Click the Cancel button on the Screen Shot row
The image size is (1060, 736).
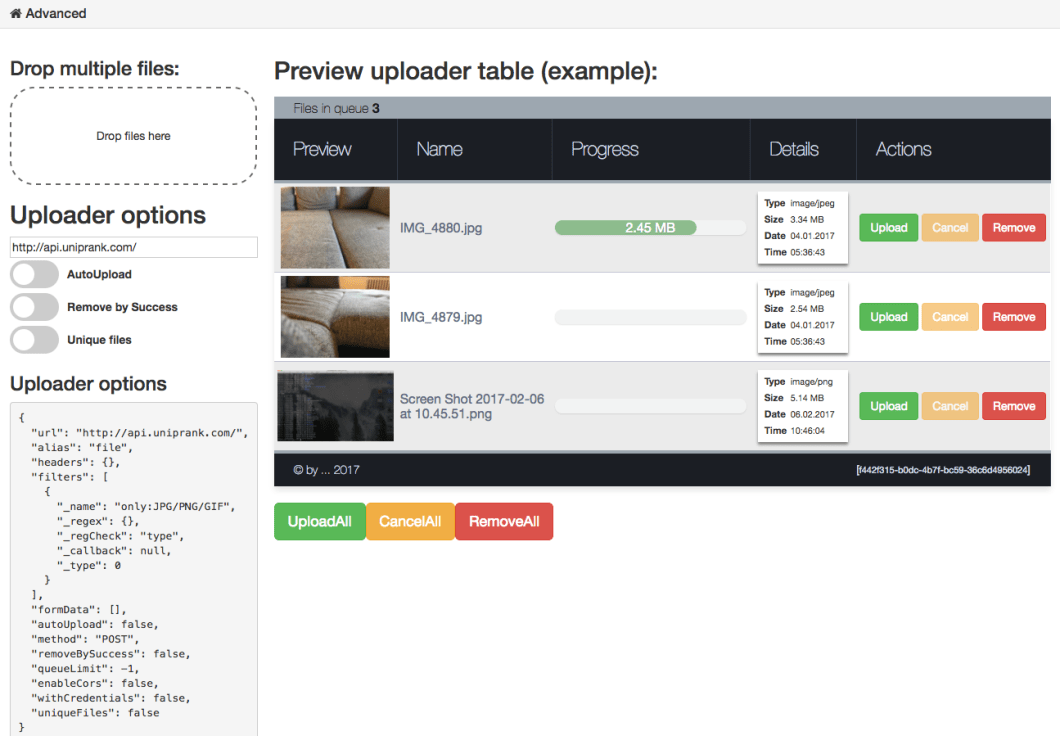pyautogui.click(x=950, y=406)
